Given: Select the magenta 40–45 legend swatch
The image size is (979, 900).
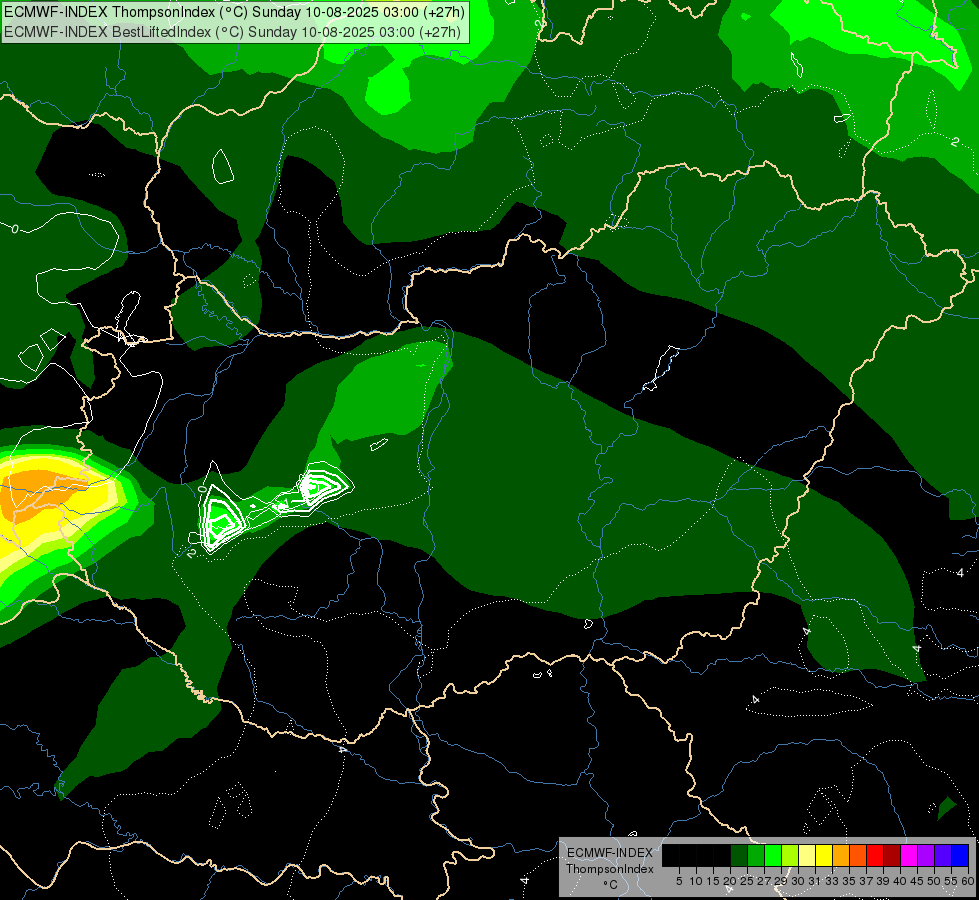Looking at the screenshot, I should (x=908, y=855).
